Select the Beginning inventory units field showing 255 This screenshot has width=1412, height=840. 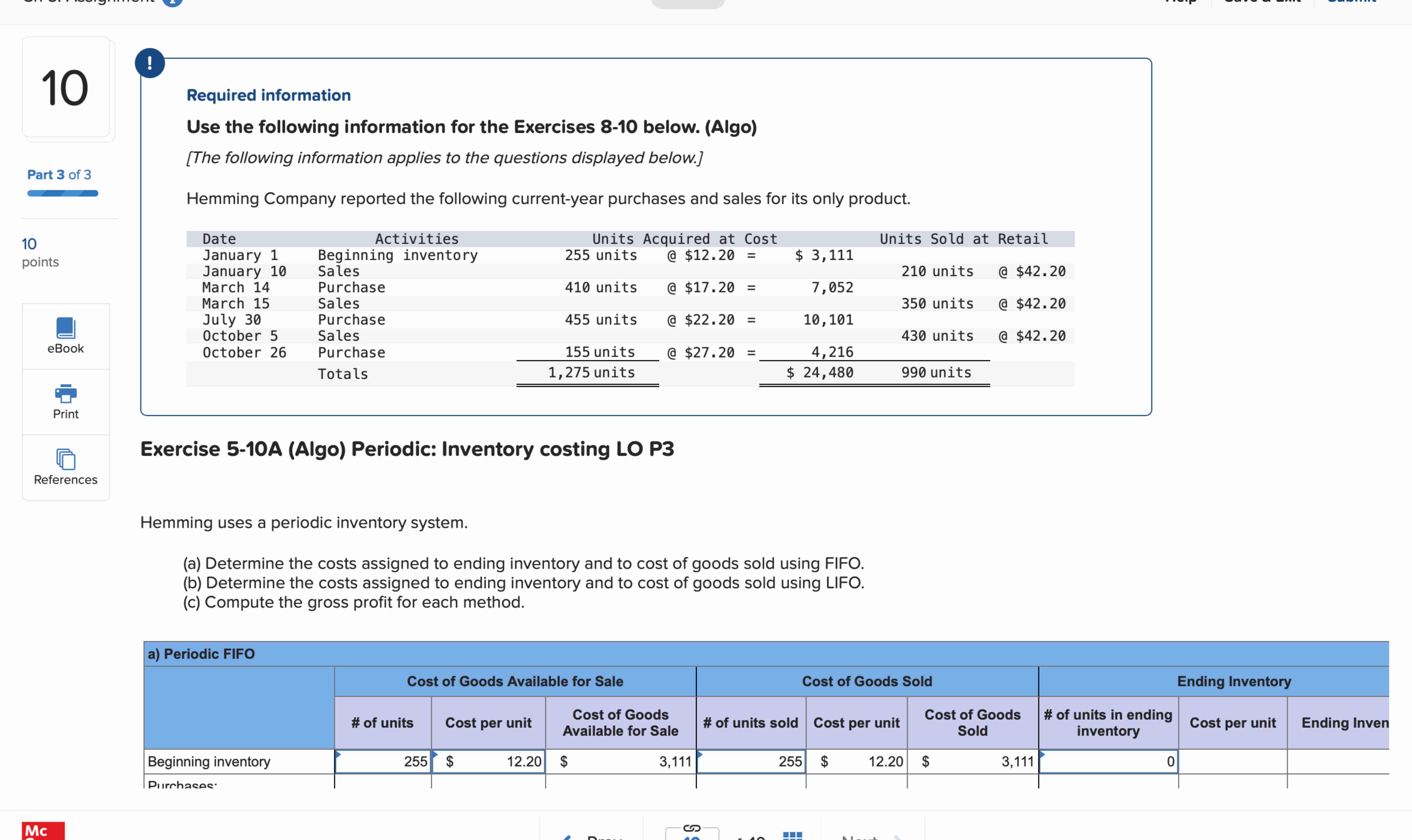click(x=383, y=761)
